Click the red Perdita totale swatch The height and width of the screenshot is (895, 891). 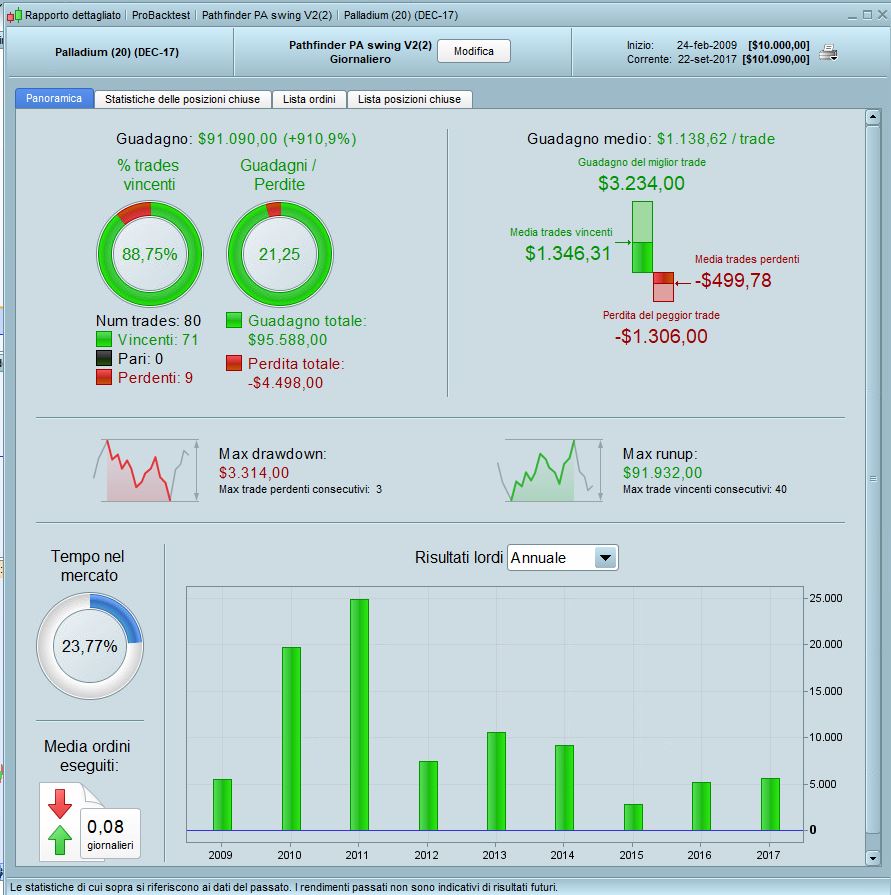click(x=234, y=363)
